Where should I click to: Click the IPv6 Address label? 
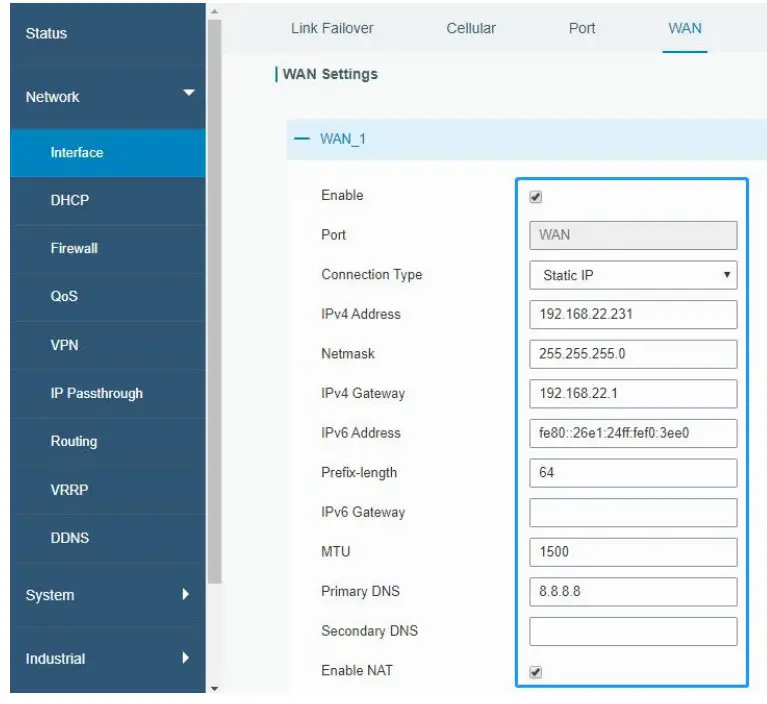pos(361,433)
